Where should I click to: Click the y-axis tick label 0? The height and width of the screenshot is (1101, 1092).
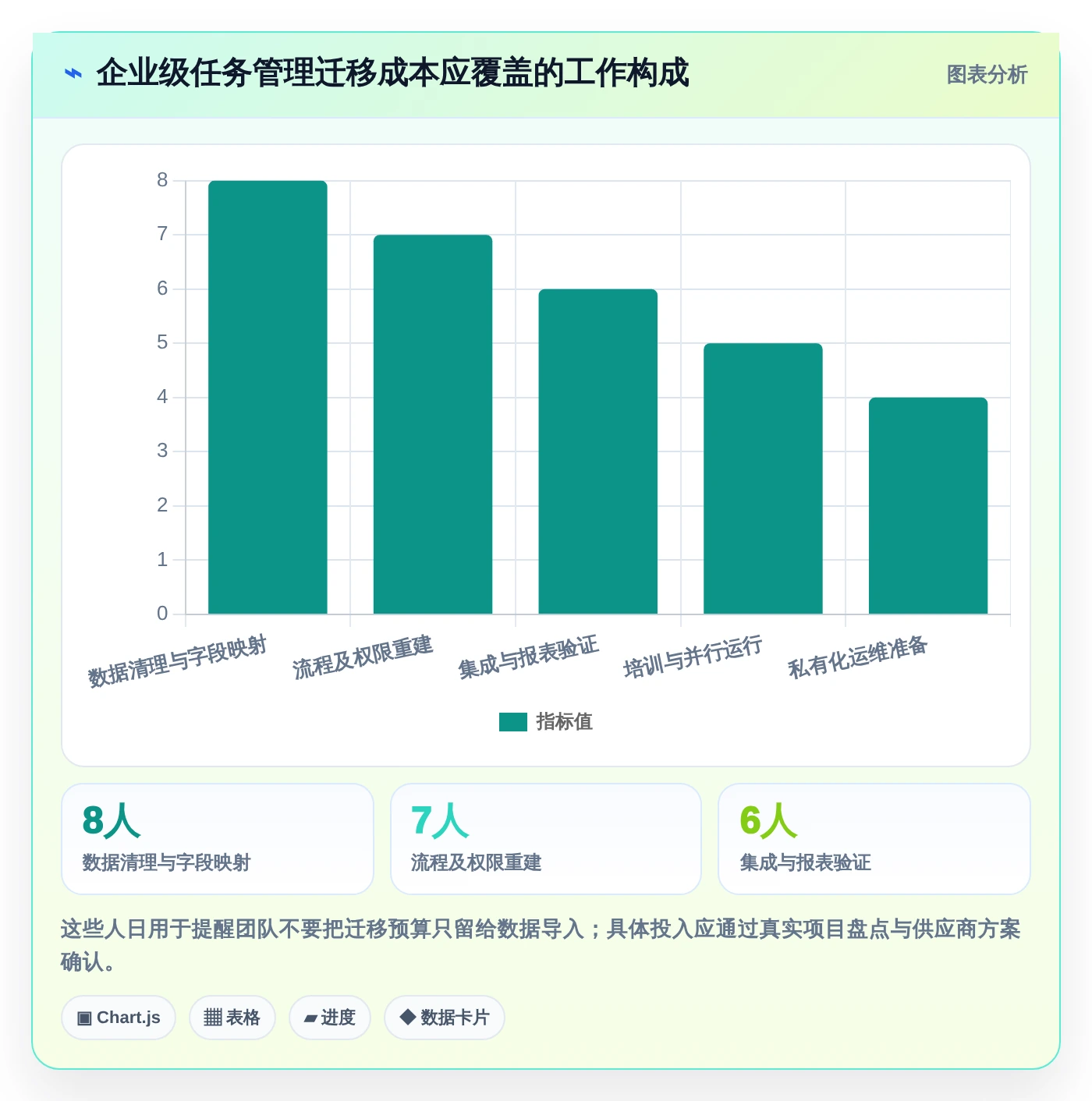pos(162,614)
